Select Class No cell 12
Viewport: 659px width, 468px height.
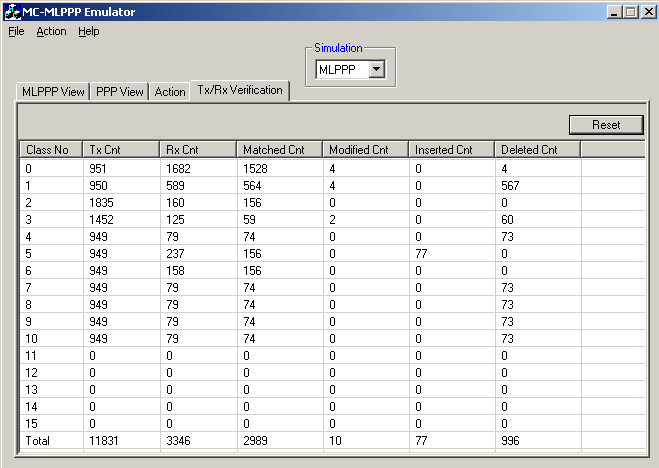coord(32,373)
